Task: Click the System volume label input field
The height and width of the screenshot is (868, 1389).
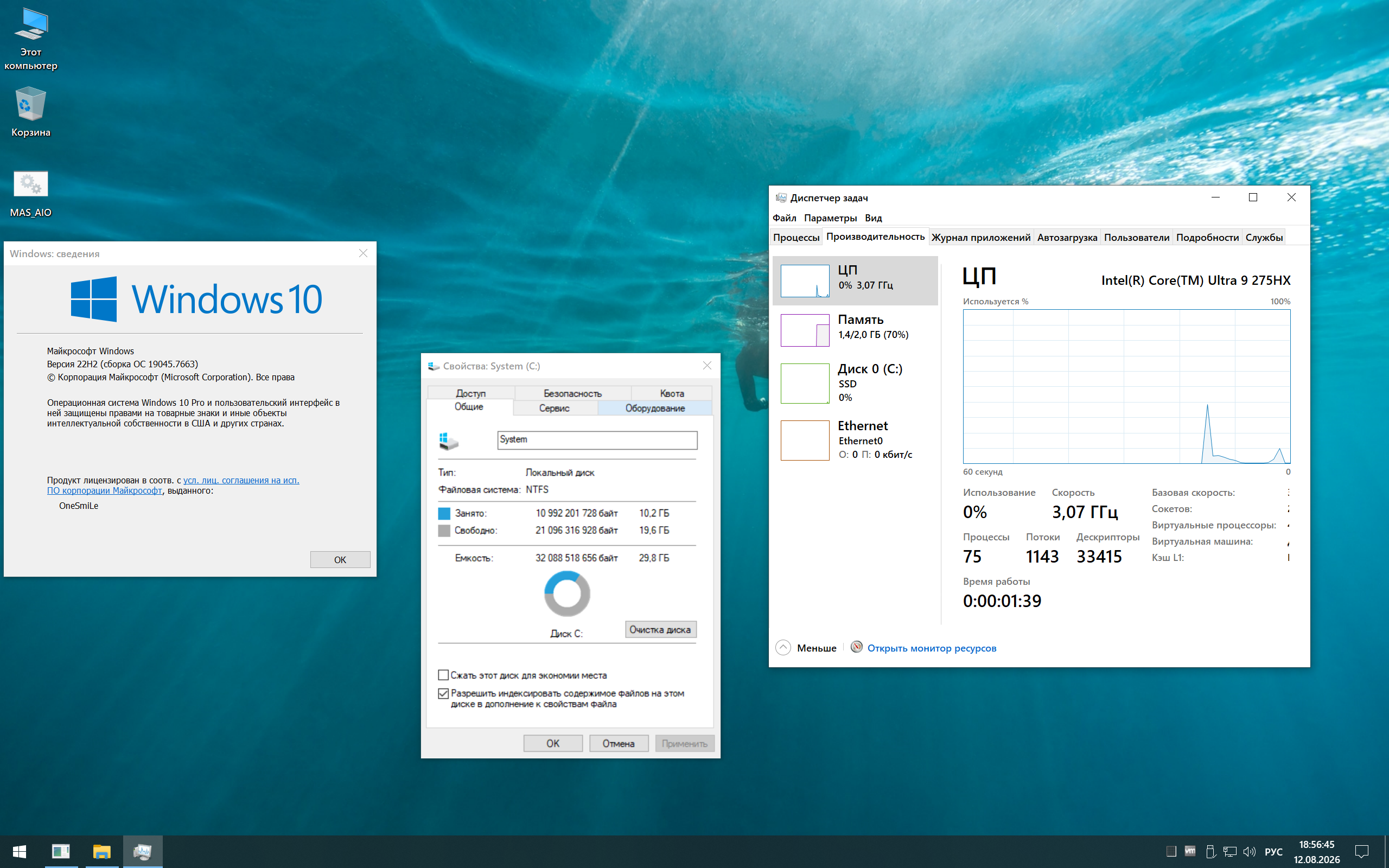Action: [x=597, y=441]
